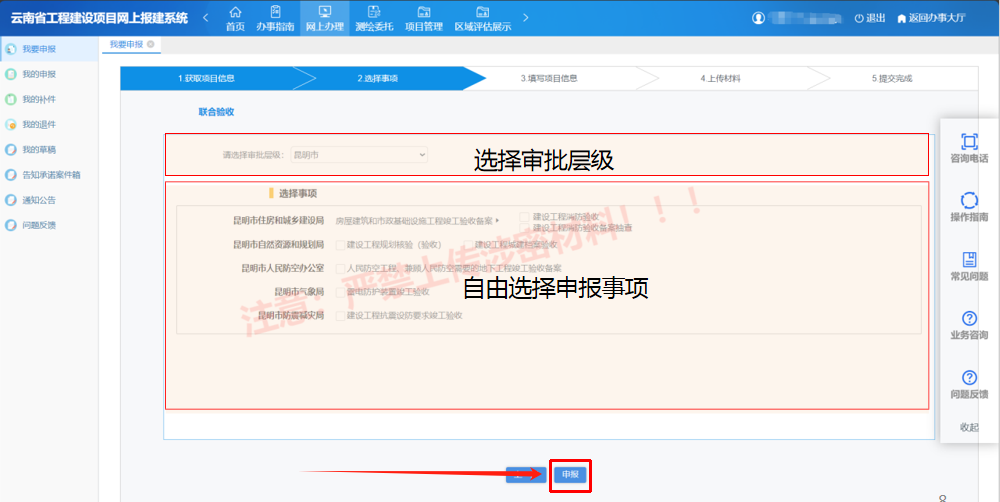Open 操作指南 in the right panel
The width and height of the screenshot is (1000, 502).
pyautogui.click(x=969, y=208)
